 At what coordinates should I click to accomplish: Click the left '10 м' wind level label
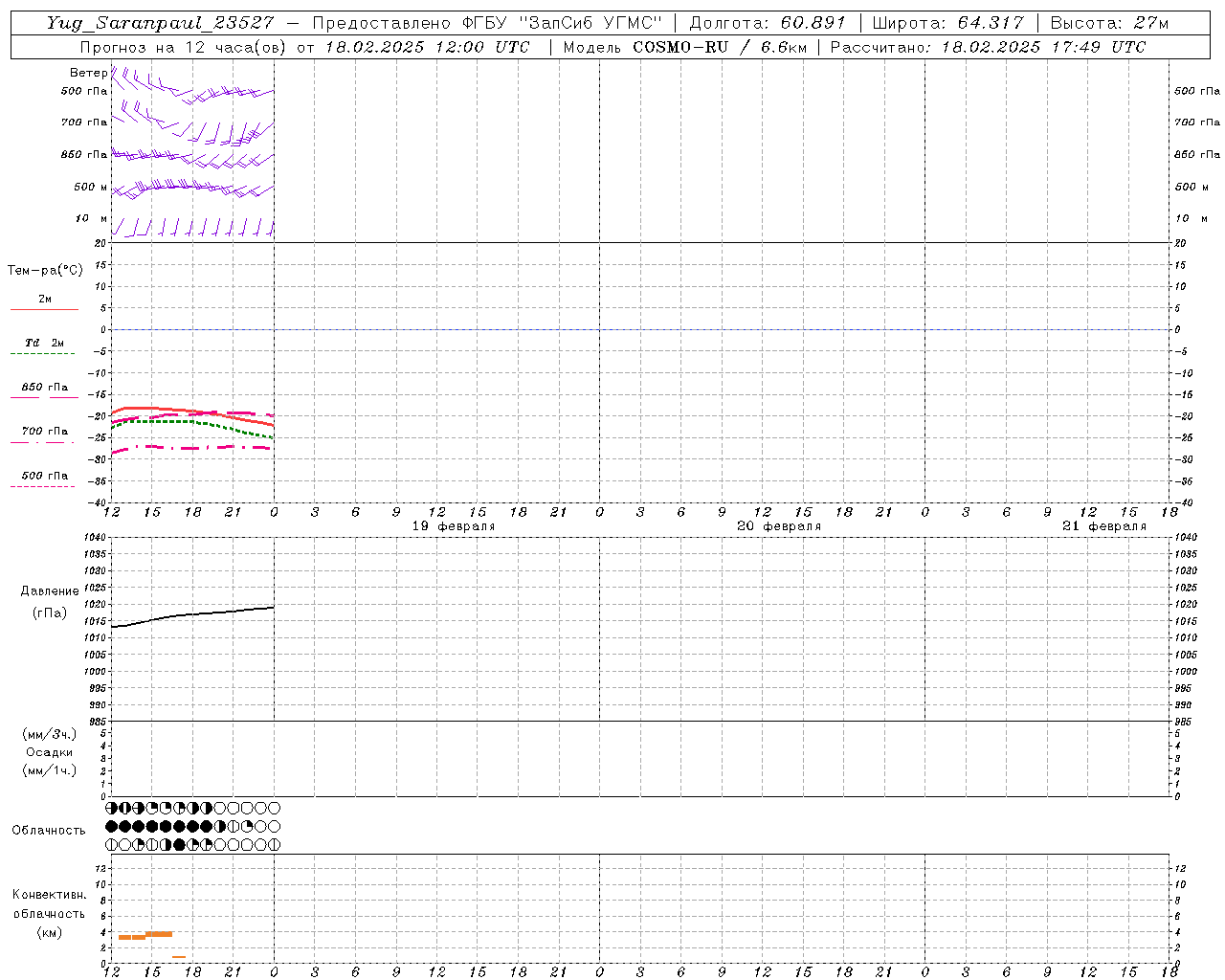91,219
